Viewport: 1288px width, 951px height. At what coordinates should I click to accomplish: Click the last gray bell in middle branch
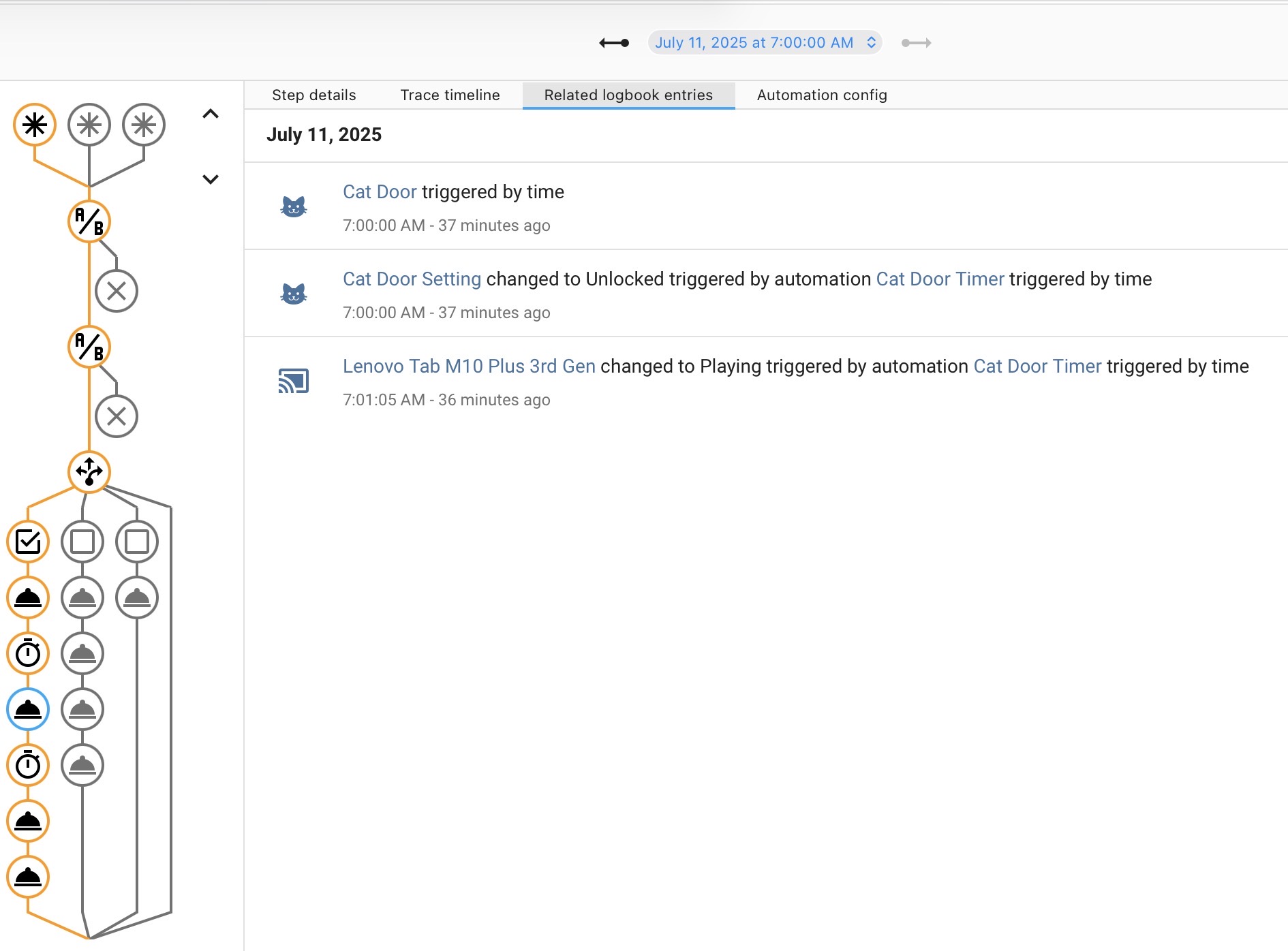(82, 765)
